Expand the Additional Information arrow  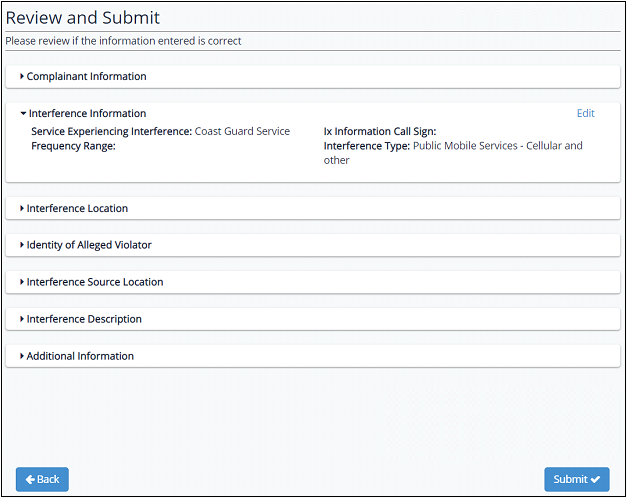pyautogui.click(x=22, y=356)
